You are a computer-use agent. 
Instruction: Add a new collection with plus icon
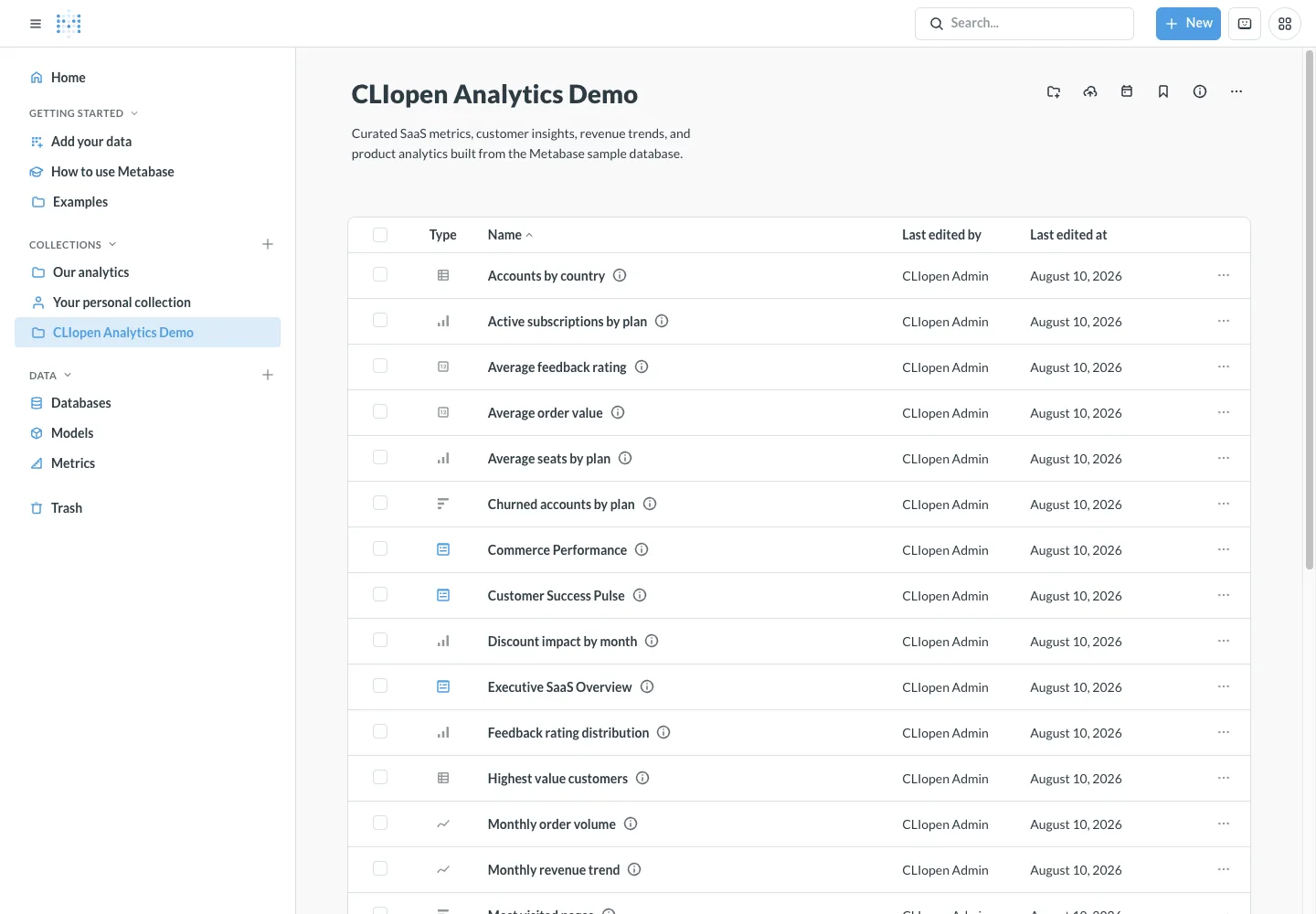click(268, 244)
